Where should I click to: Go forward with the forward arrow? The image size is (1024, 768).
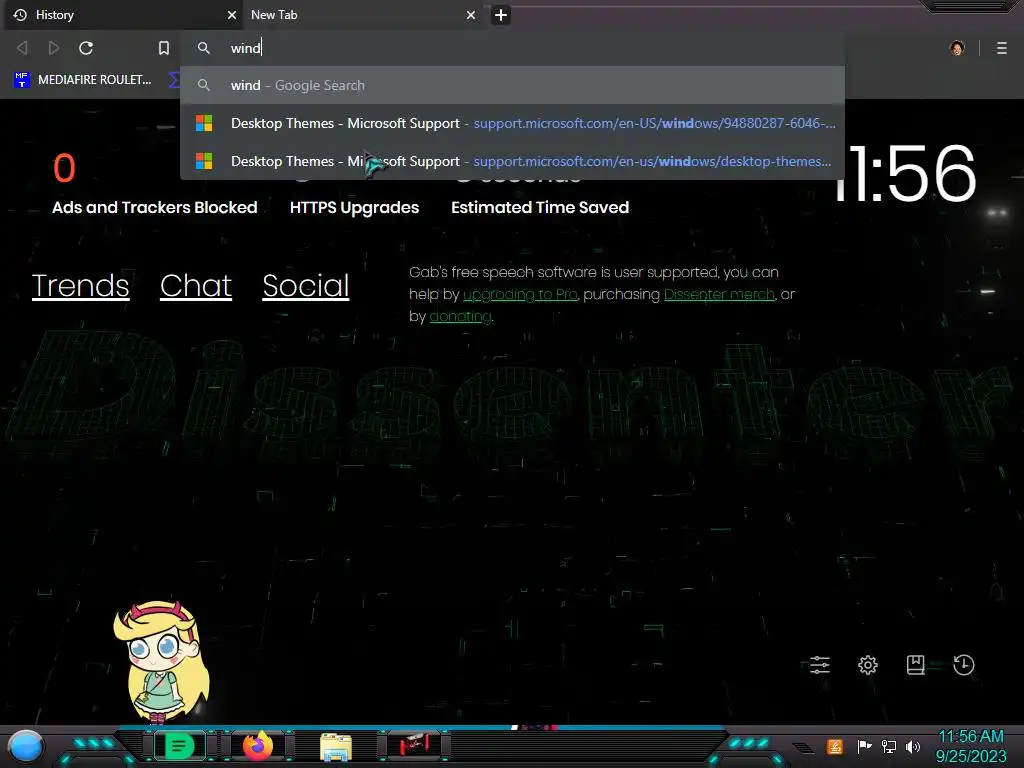click(x=54, y=48)
